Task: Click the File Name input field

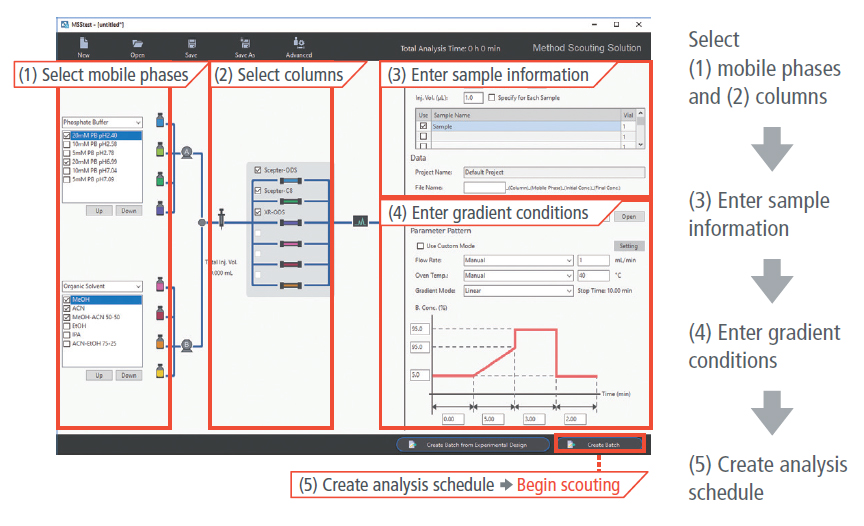Action: (484, 188)
